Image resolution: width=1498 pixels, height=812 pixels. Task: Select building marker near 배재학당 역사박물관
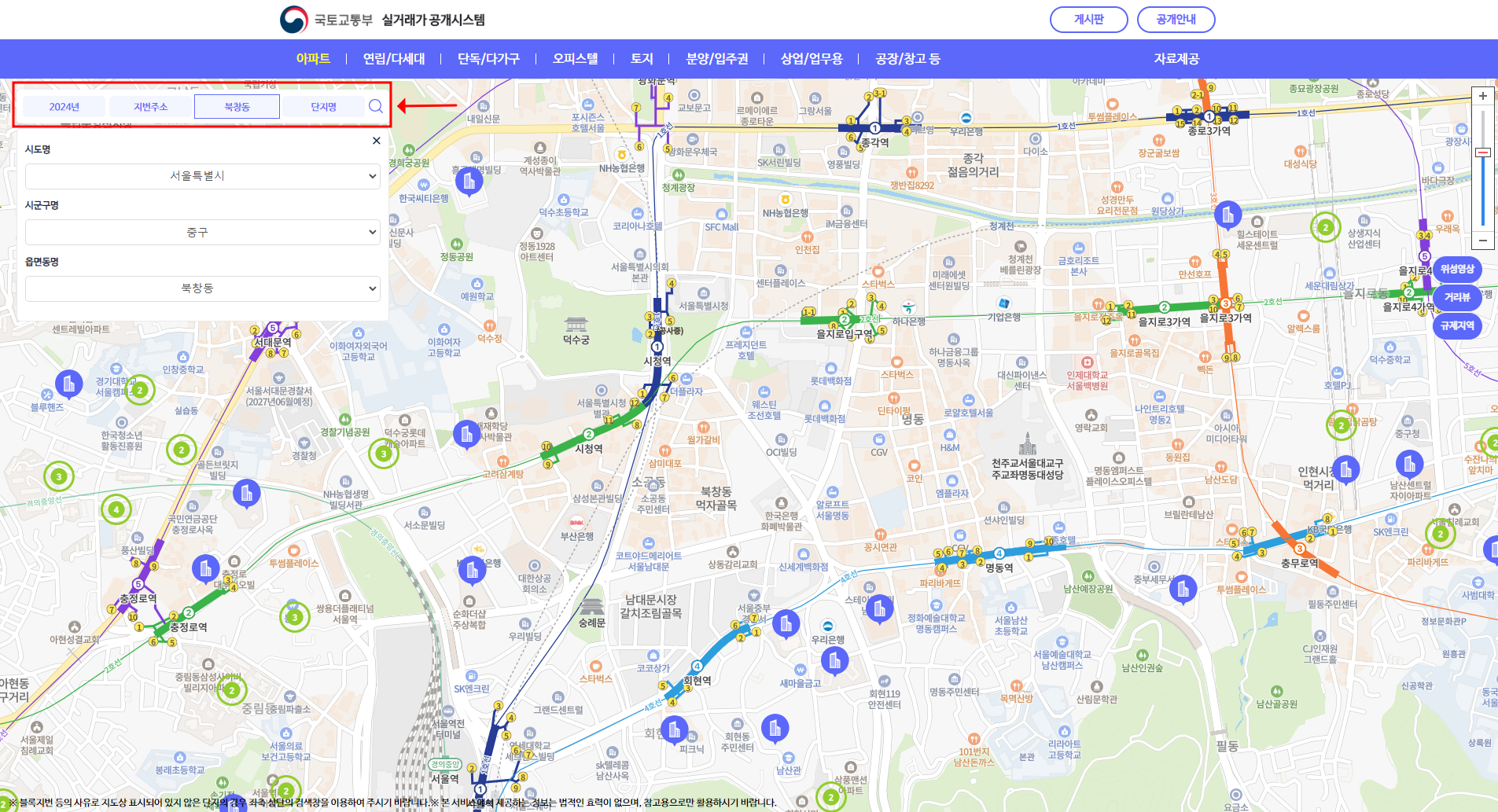(467, 435)
